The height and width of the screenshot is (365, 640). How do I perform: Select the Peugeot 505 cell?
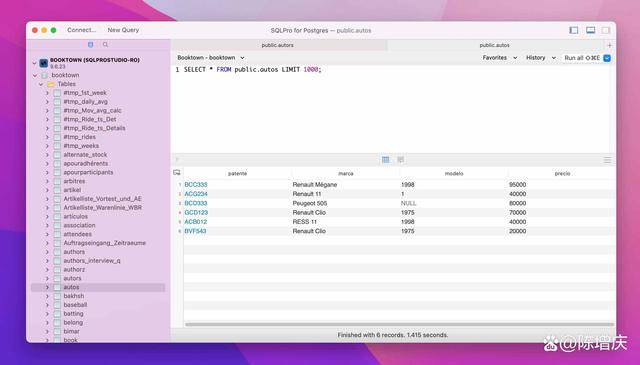pos(310,203)
